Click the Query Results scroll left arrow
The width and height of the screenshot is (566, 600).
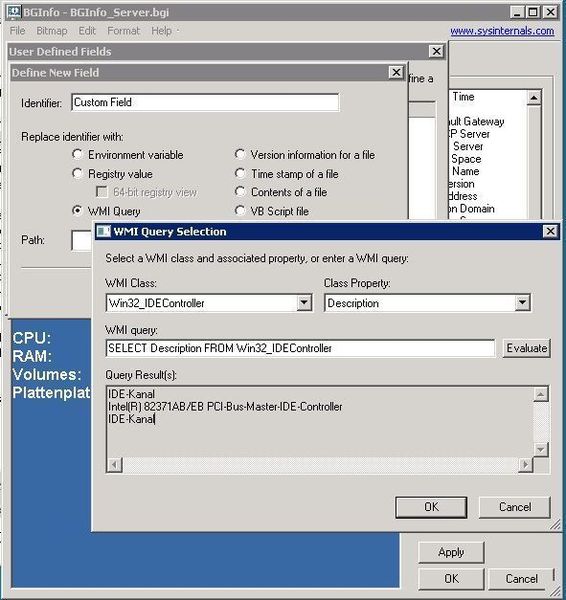tap(114, 465)
